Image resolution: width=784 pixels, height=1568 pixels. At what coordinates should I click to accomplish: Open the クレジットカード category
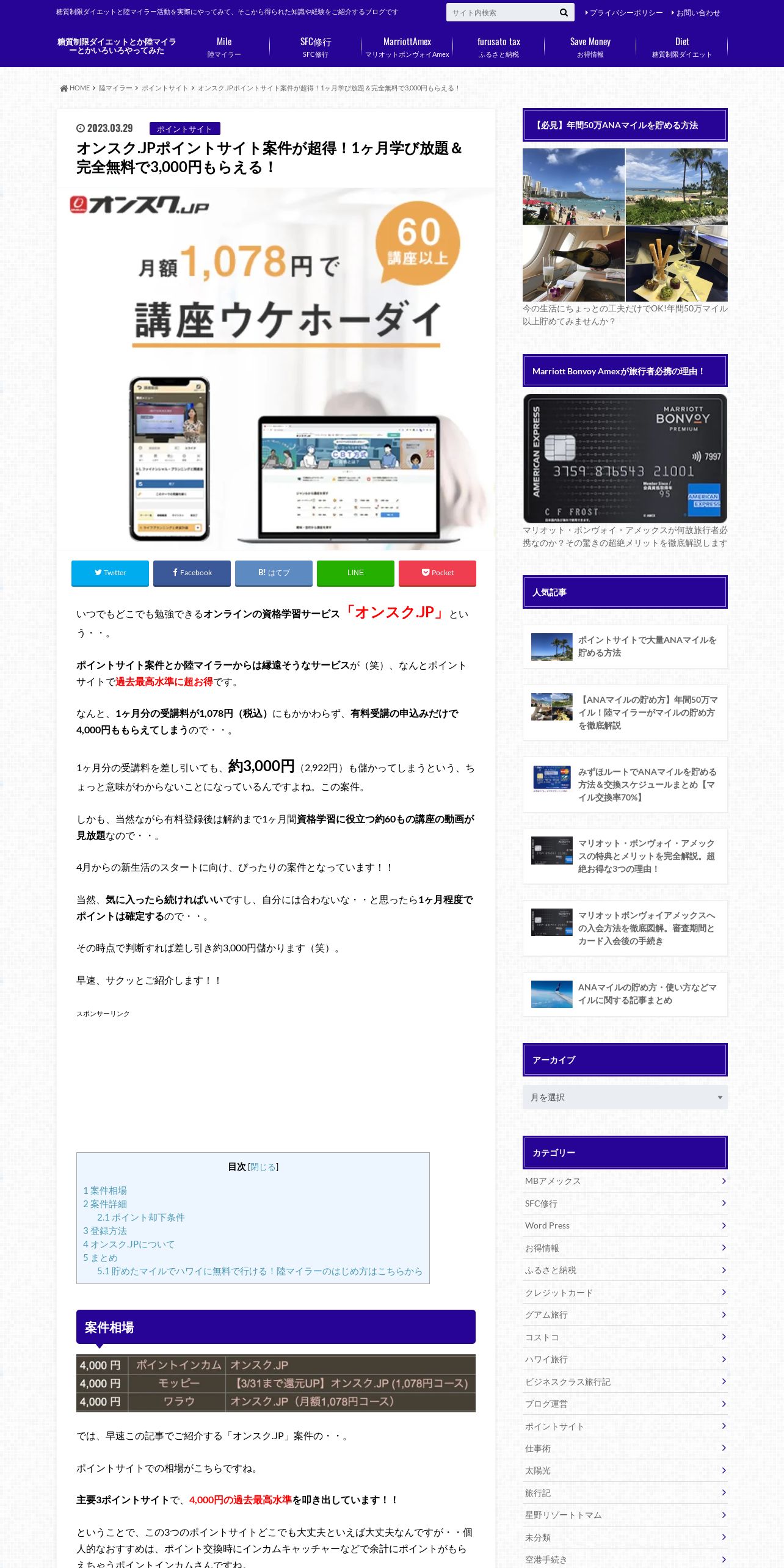[x=625, y=1293]
